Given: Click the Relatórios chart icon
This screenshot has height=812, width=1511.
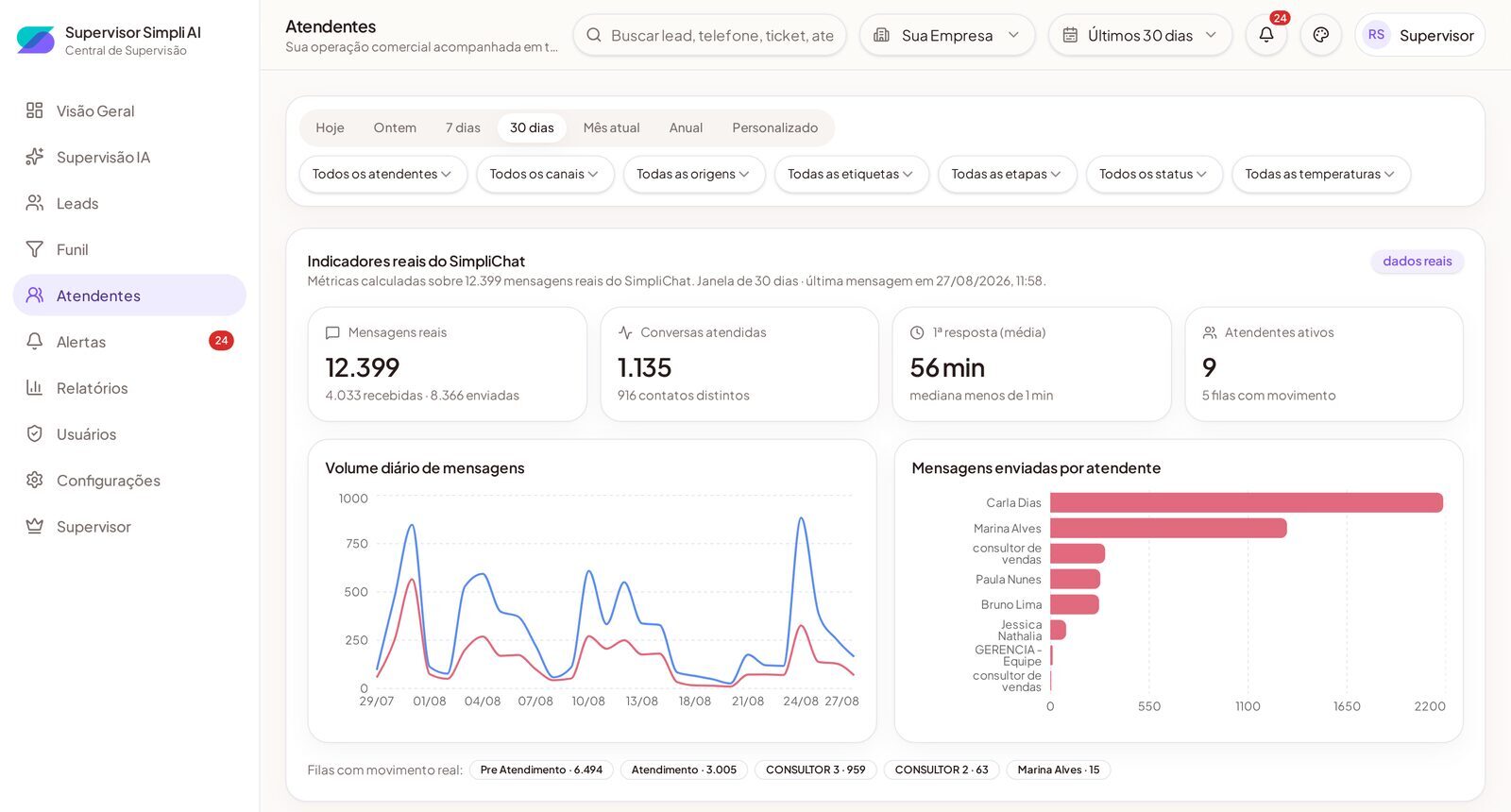Looking at the screenshot, I should (x=34, y=388).
